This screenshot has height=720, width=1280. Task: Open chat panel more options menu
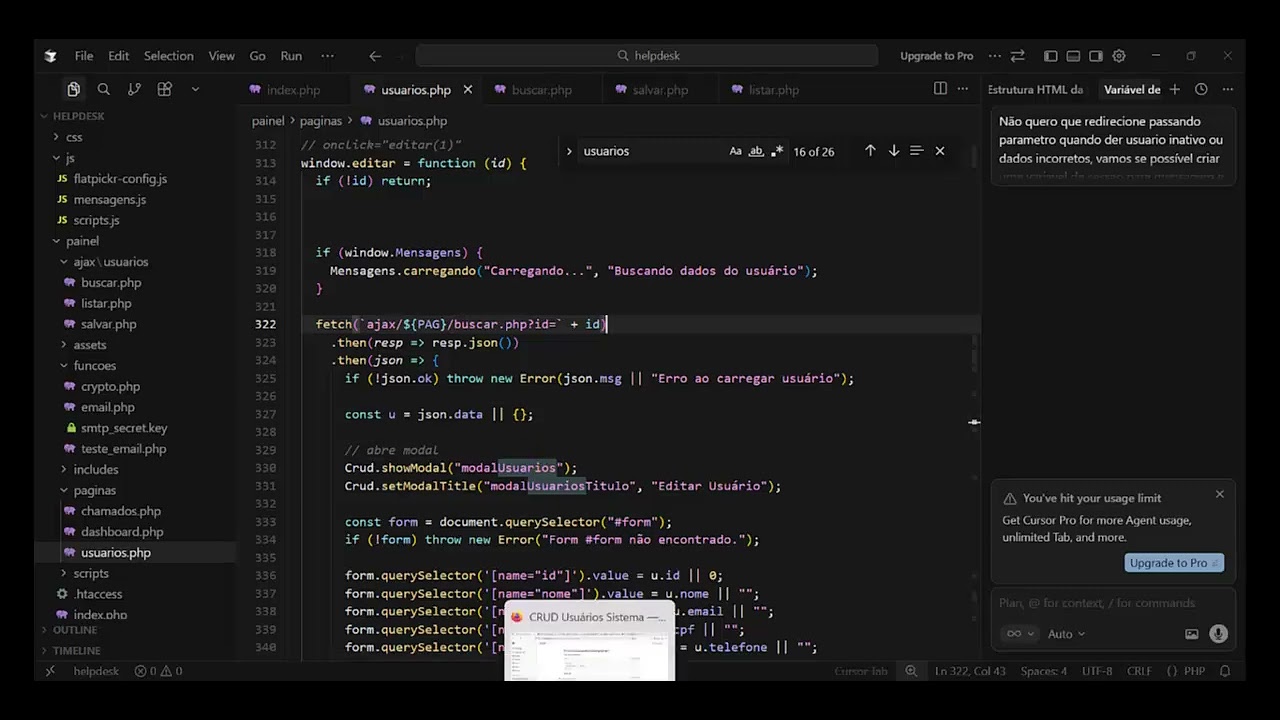[1228, 89]
